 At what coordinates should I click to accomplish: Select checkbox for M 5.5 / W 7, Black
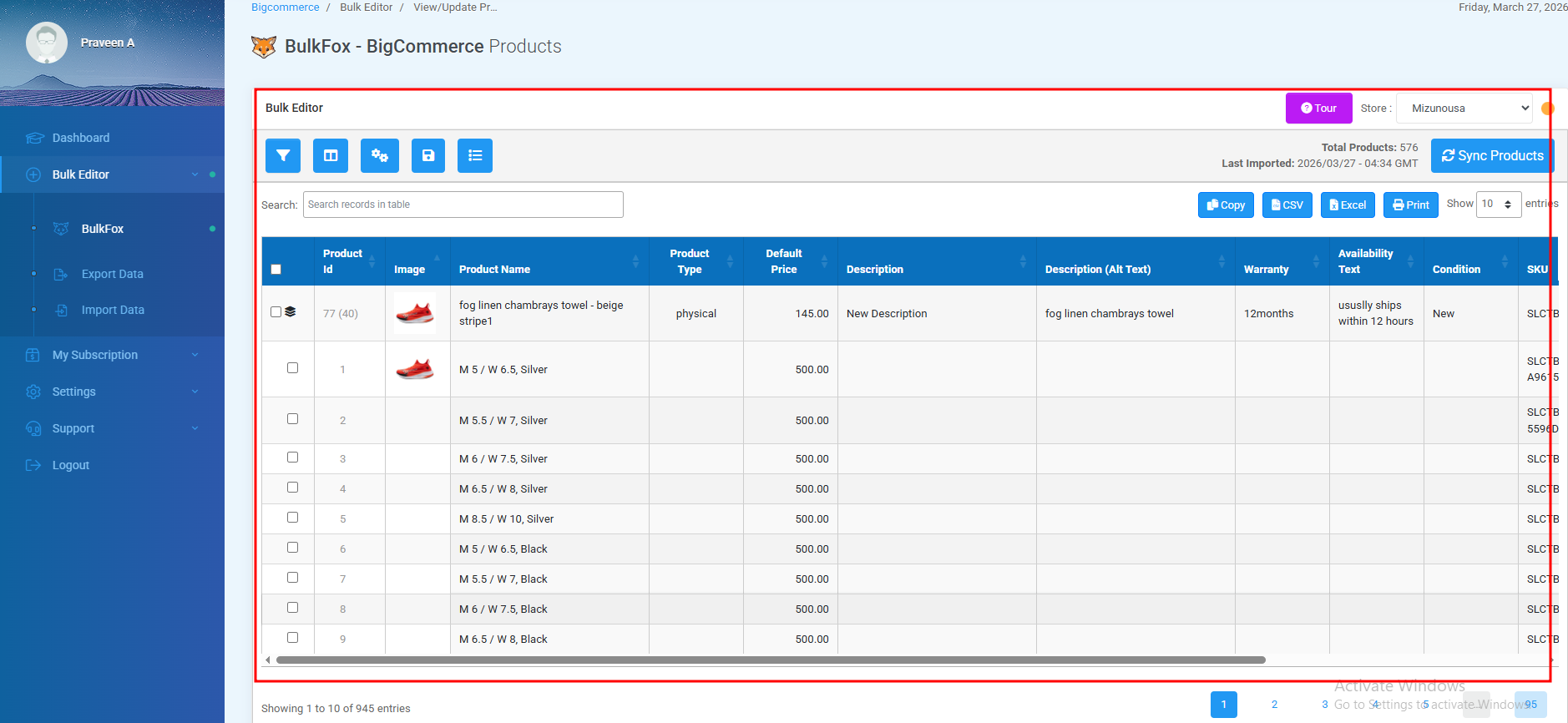point(292,577)
